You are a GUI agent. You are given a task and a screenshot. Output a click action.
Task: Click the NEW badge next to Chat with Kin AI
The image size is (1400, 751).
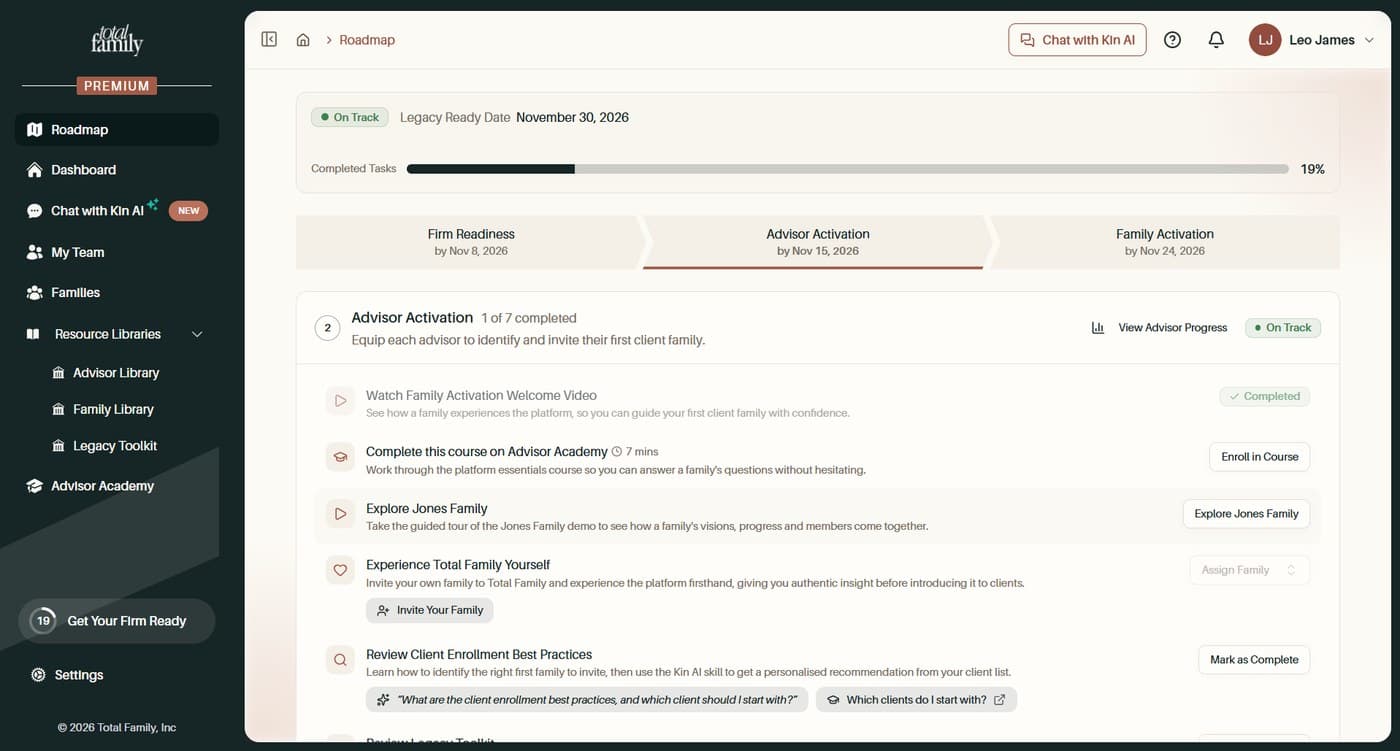click(x=188, y=211)
